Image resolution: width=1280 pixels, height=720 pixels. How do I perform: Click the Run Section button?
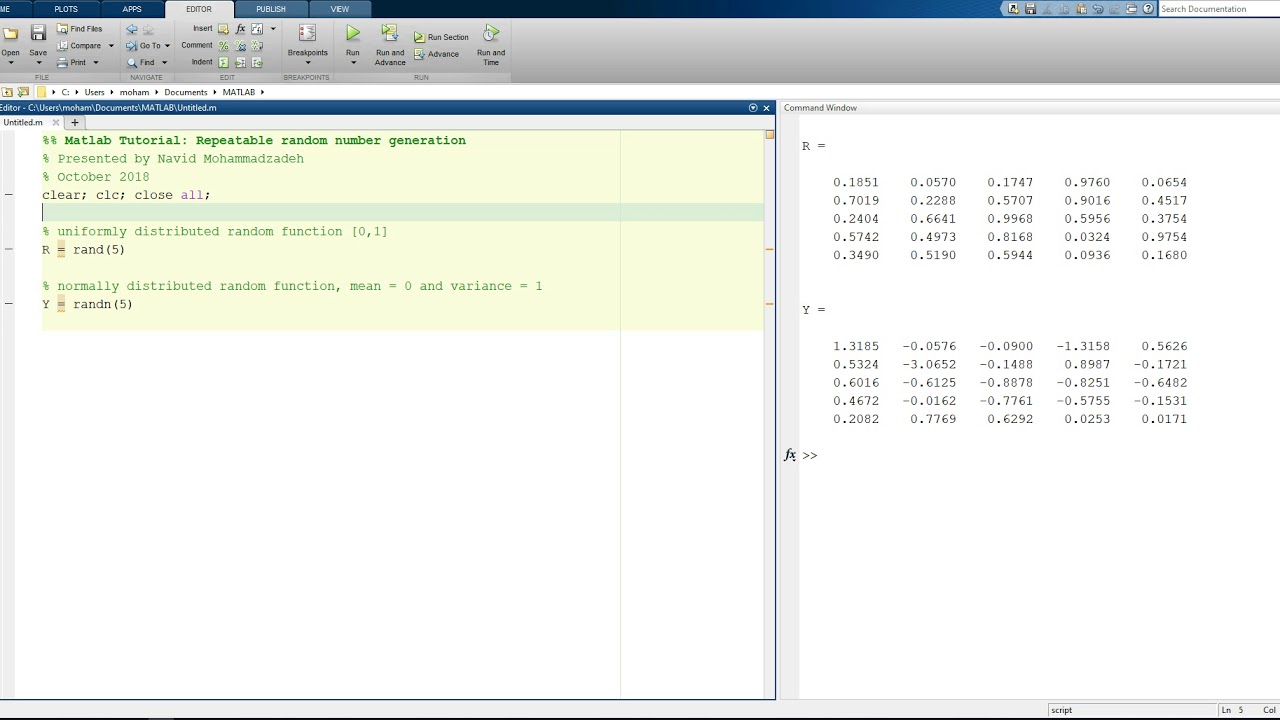tap(441, 37)
